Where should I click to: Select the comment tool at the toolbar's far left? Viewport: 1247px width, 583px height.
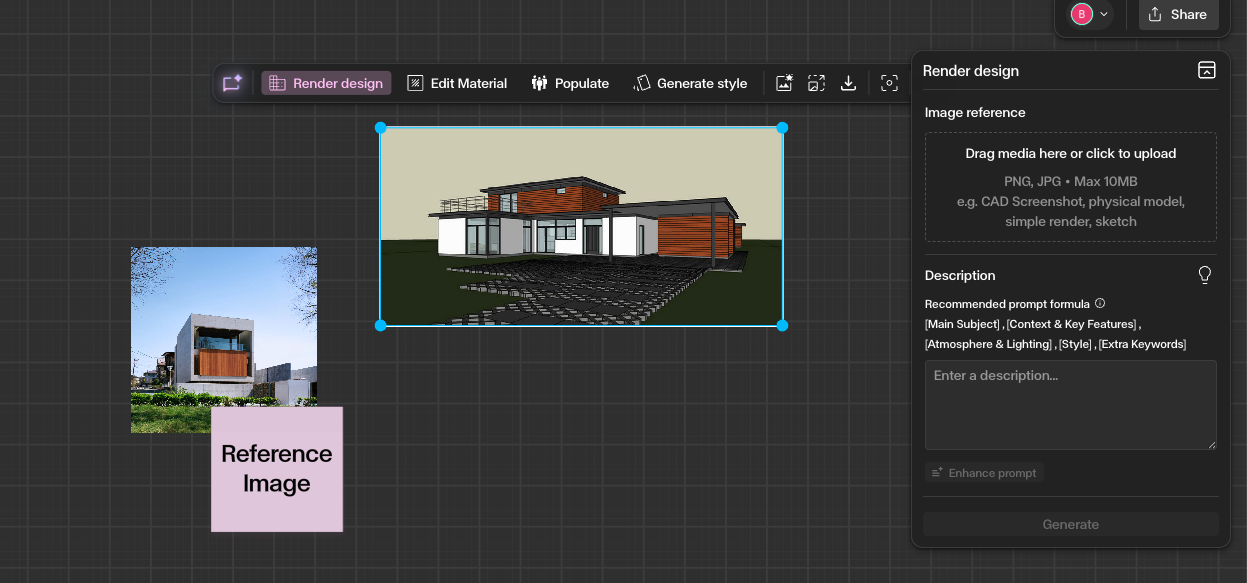click(x=232, y=83)
